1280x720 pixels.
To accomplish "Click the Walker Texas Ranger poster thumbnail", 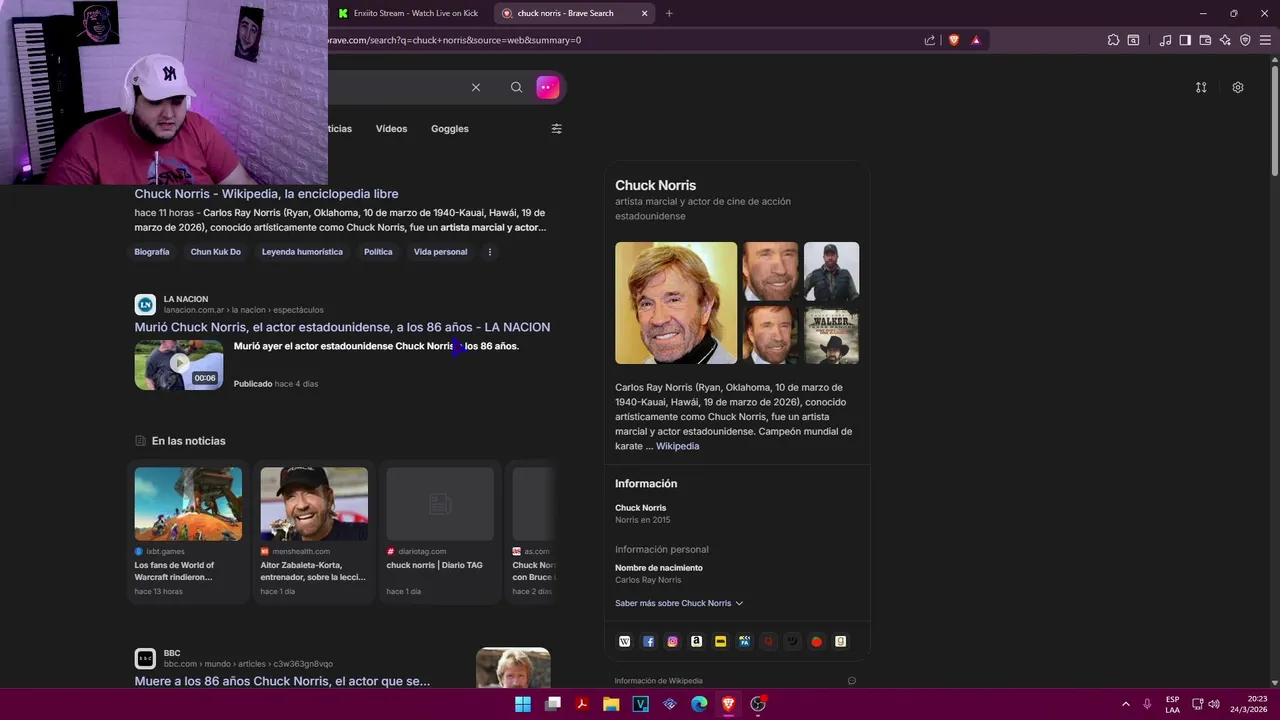I will (831, 335).
